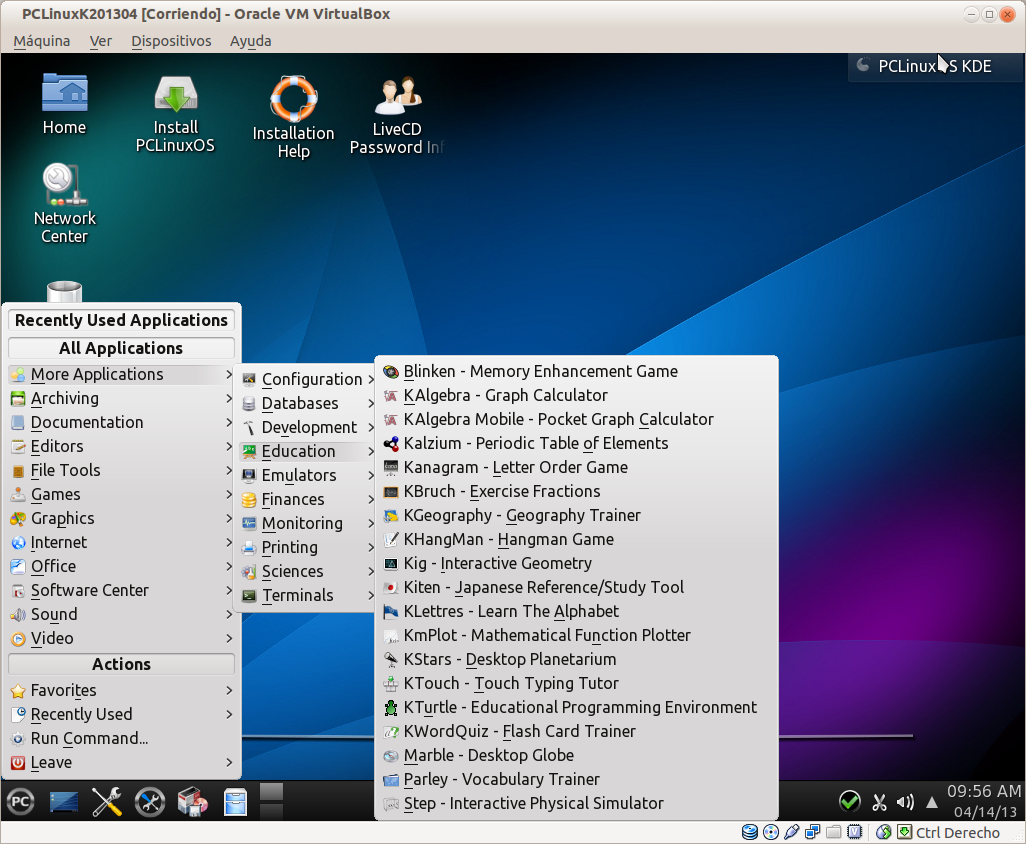Open the PC start menu button
Image resolution: width=1026 pixels, height=844 pixels.
click(x=21, y=802)
